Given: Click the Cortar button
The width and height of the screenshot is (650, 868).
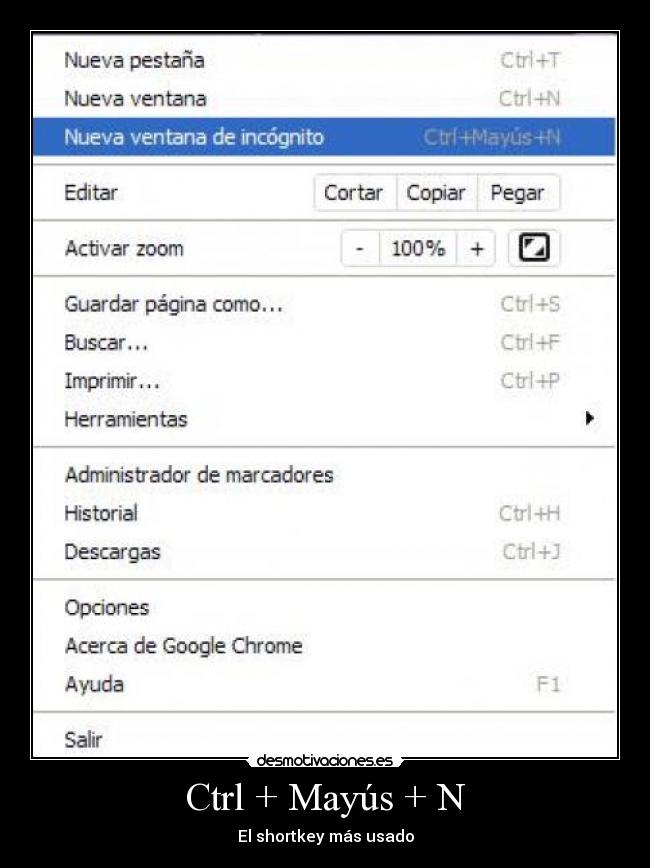Looking at the screenshot, I should click(355, 193).
